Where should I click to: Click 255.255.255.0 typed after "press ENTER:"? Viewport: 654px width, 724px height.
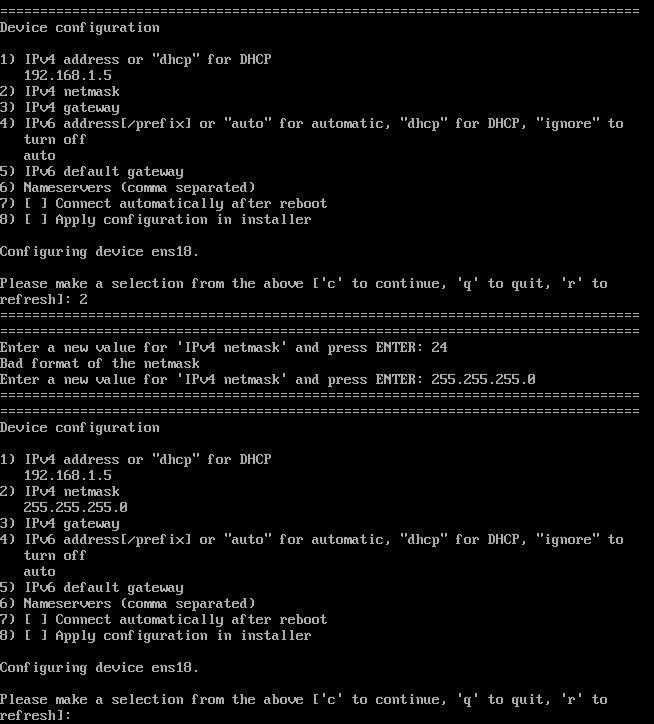483,379
